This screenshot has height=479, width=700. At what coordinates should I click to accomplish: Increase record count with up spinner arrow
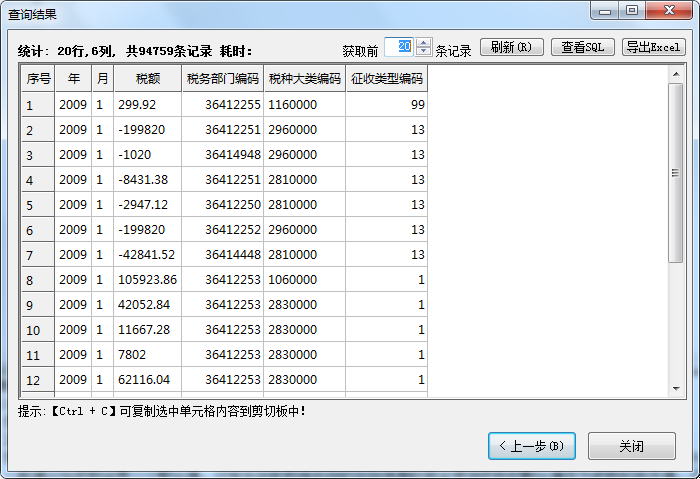coord(424,42)
